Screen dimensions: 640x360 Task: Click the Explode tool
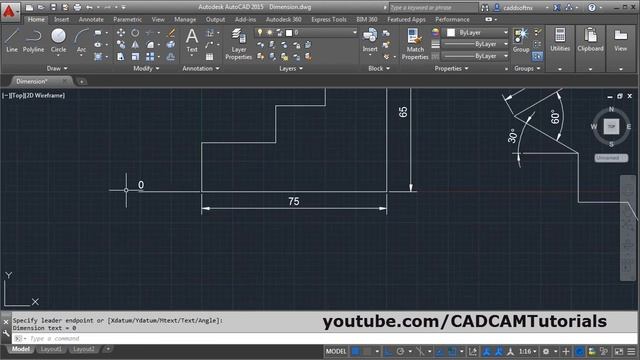click(x=171, y=44)
